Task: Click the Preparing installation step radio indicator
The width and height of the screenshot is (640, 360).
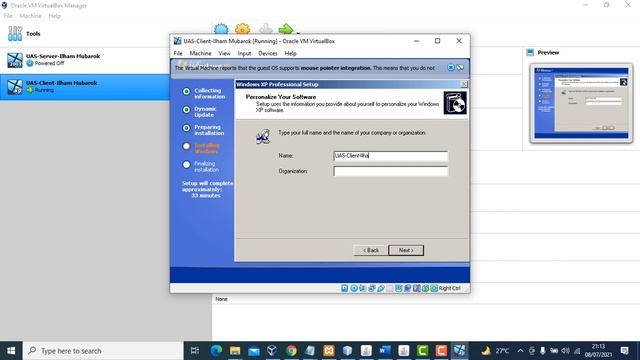Action: (x=187, y=128)
